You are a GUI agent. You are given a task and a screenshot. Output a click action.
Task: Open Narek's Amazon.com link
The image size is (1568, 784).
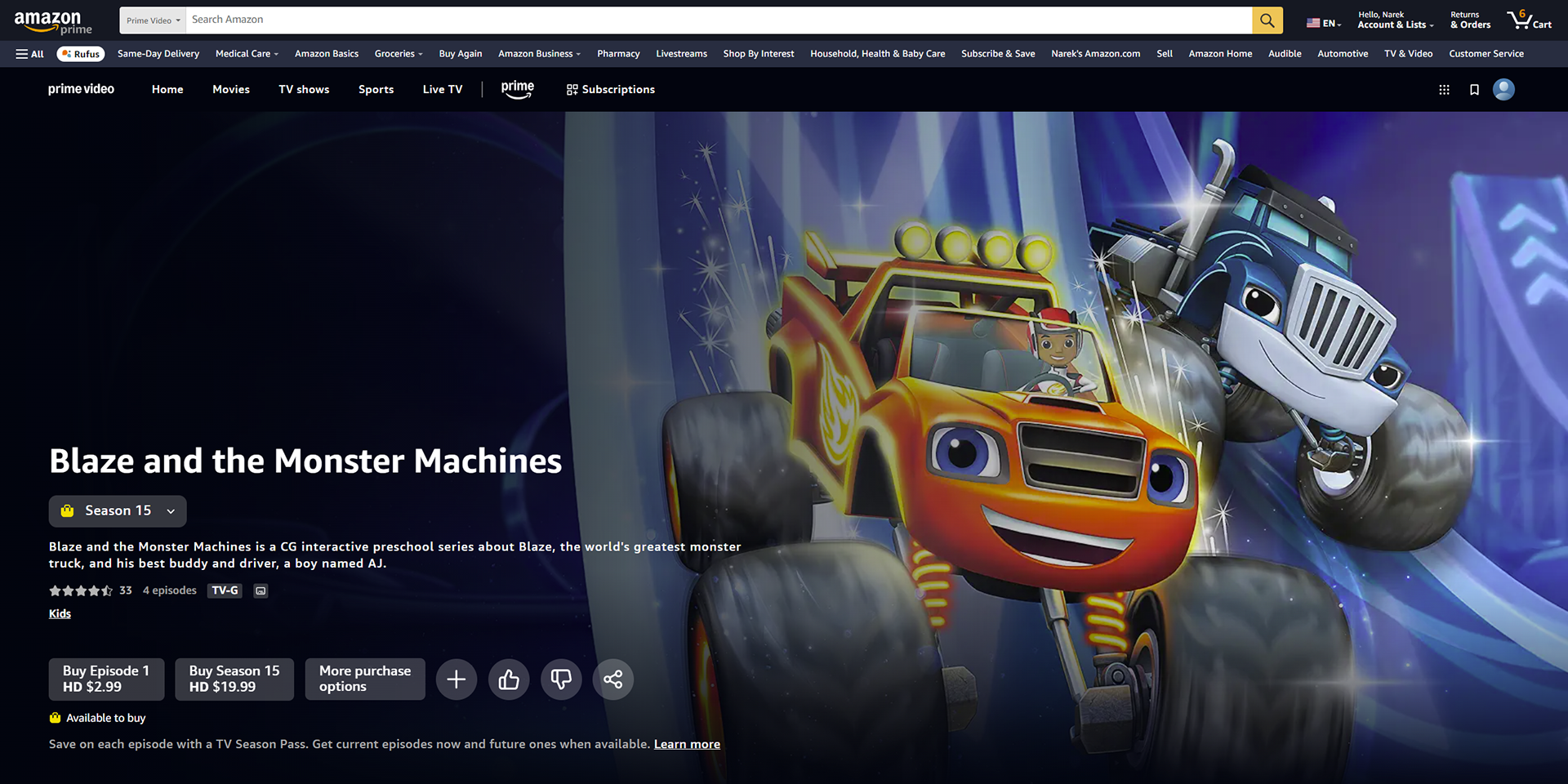(x=1096, y=54)
